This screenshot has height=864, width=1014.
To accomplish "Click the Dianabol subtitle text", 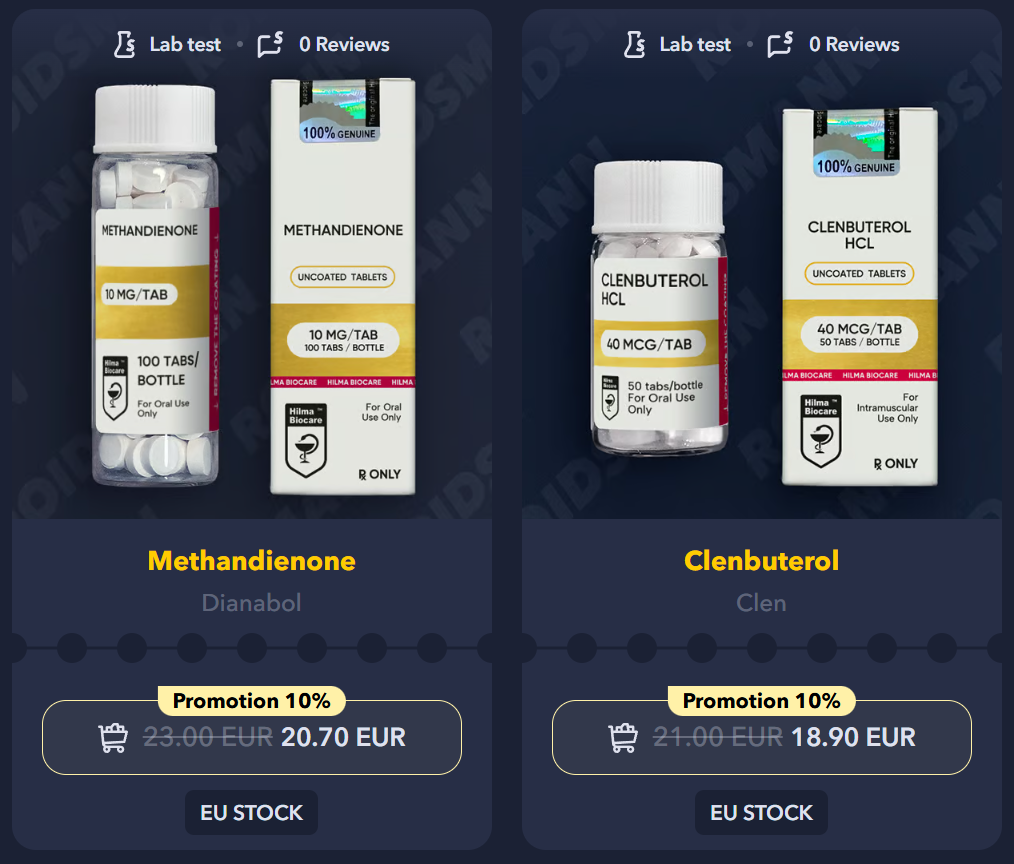I will point(252,603).
